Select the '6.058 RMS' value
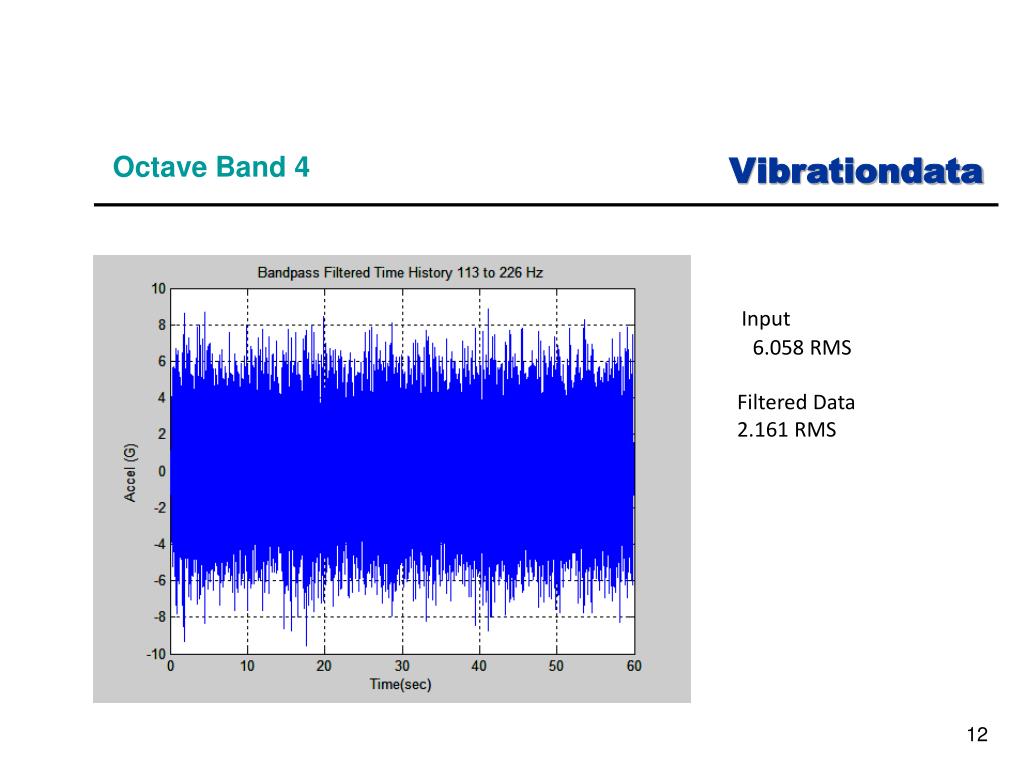The width and height of the screenshot is (1024, 768). [x=802, y=347]
